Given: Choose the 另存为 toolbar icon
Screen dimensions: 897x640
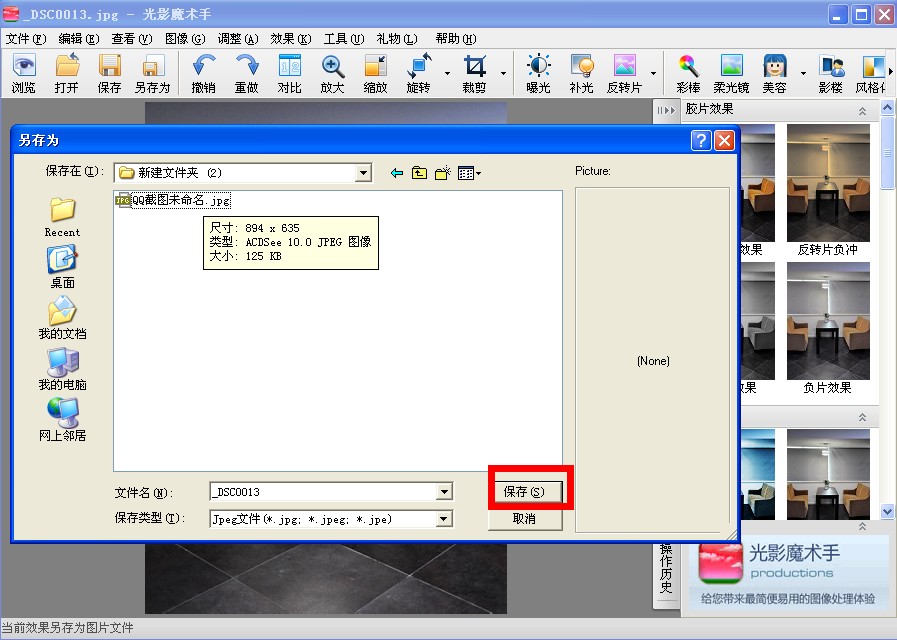Looking at the screenshot, I should (x=153, y=73).
